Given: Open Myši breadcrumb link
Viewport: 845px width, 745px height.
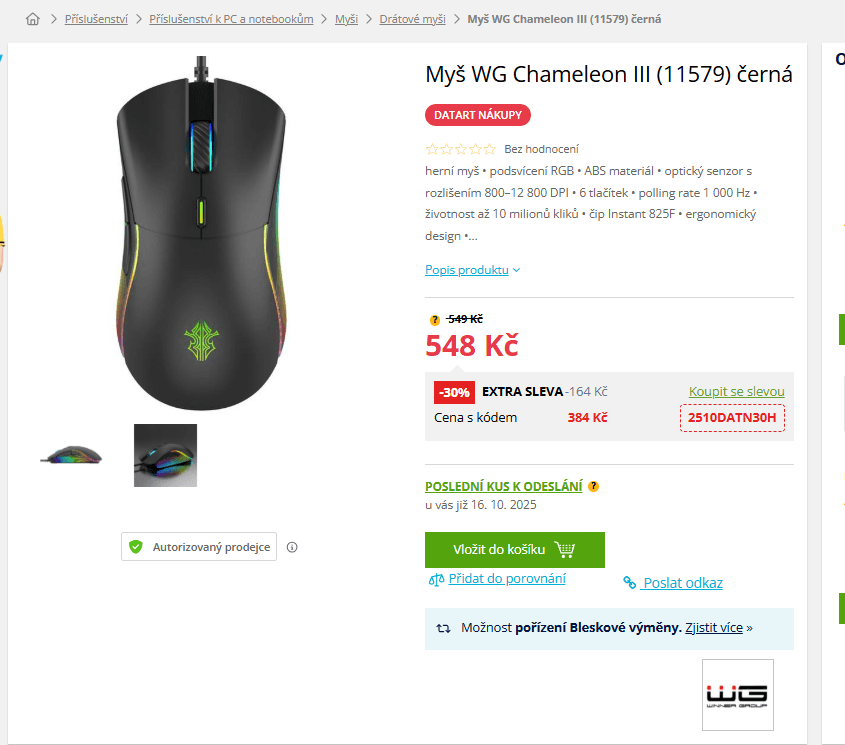Looking at the screenshot, I should 346,19.
